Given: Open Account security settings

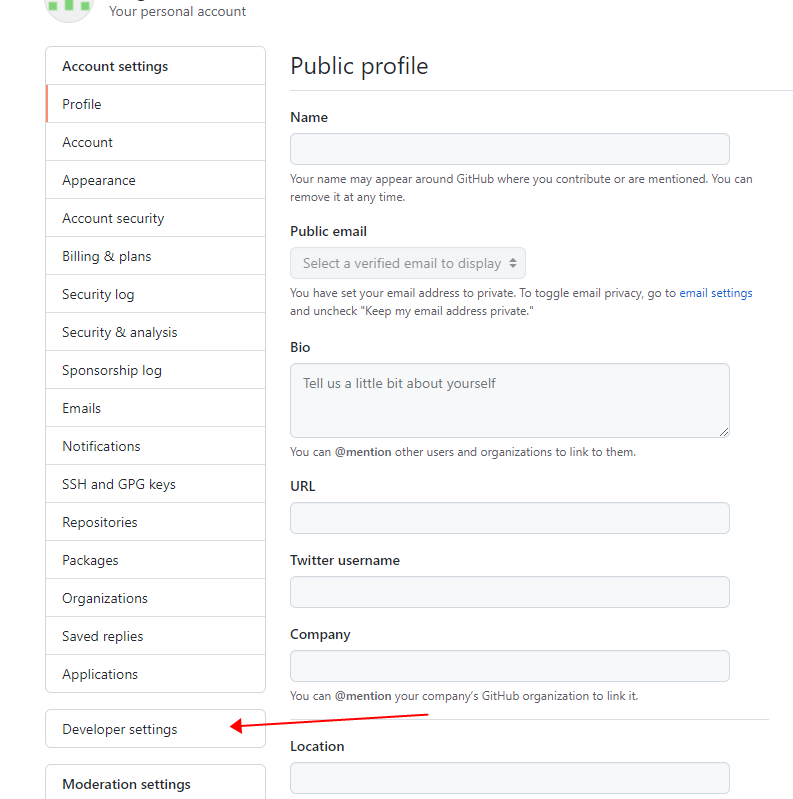Looking at the screenshot, I should 113,218.
